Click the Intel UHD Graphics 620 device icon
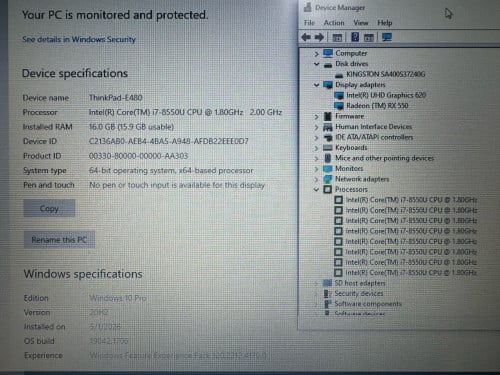500x375 pixels. [x=339, y=95]
